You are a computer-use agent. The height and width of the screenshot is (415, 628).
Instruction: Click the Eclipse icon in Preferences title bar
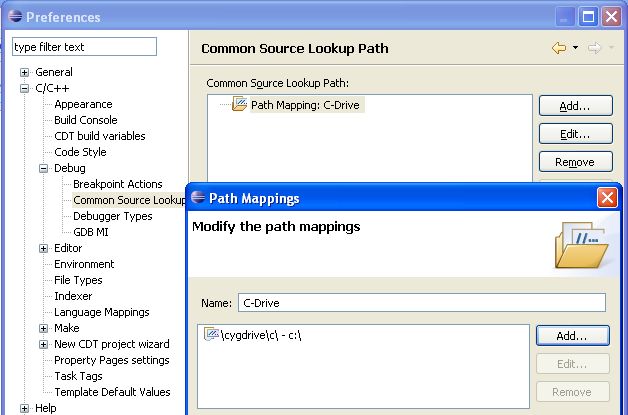pyautogui.click(x=15, y=16)
